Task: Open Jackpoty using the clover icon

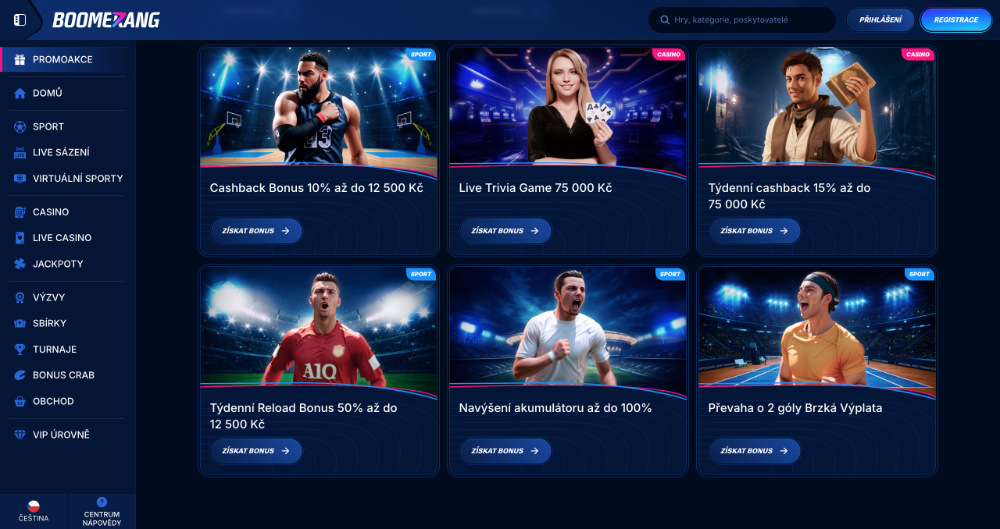Action: [x=20, y=264]
